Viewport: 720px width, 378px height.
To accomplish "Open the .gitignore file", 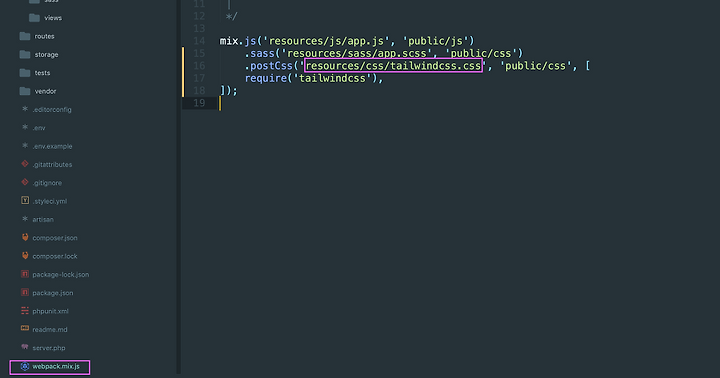I will [x=47, y=183].
